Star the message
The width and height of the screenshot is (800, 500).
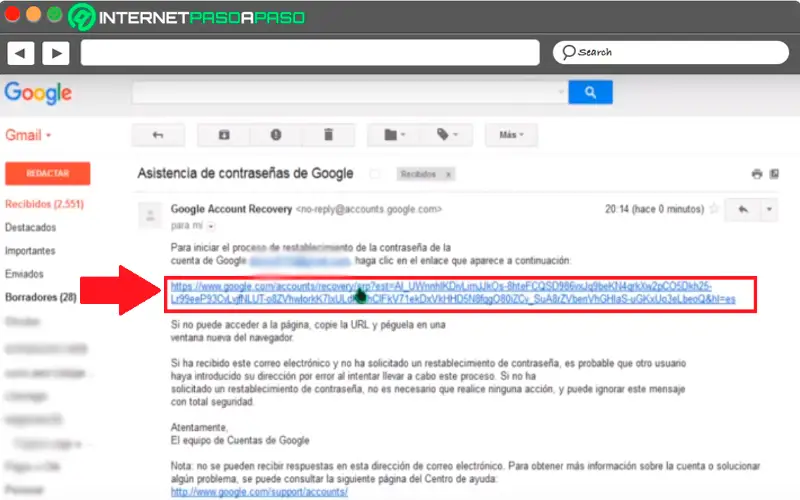pyautogui.click(x=714, y=209)
